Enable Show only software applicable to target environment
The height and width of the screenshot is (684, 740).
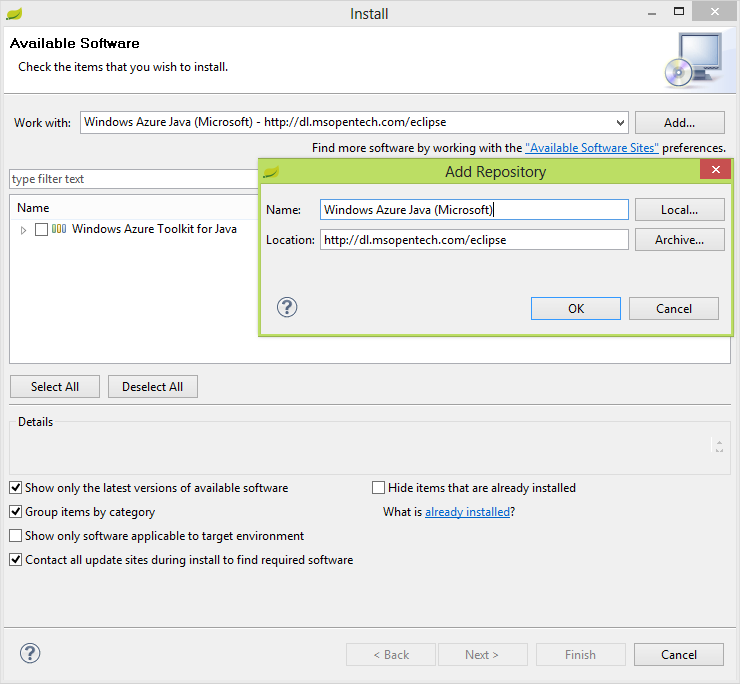coord(16,535)
